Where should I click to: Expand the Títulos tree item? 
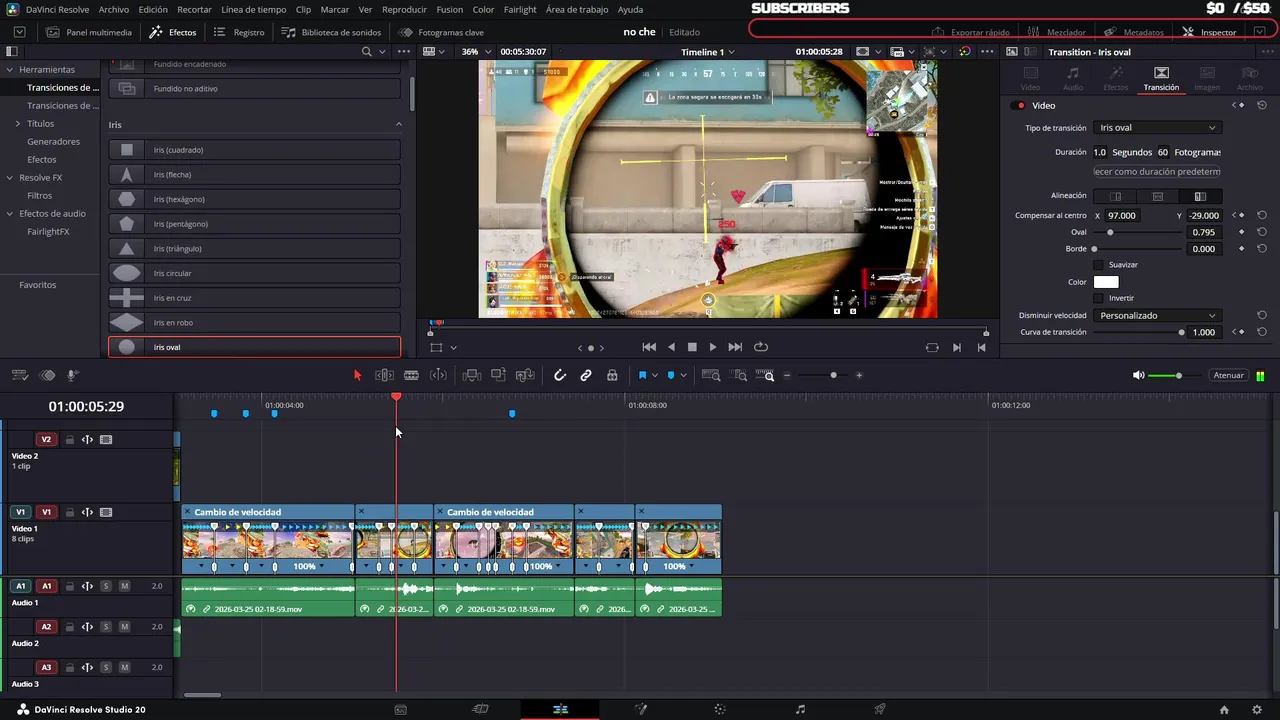click(18, 124)
